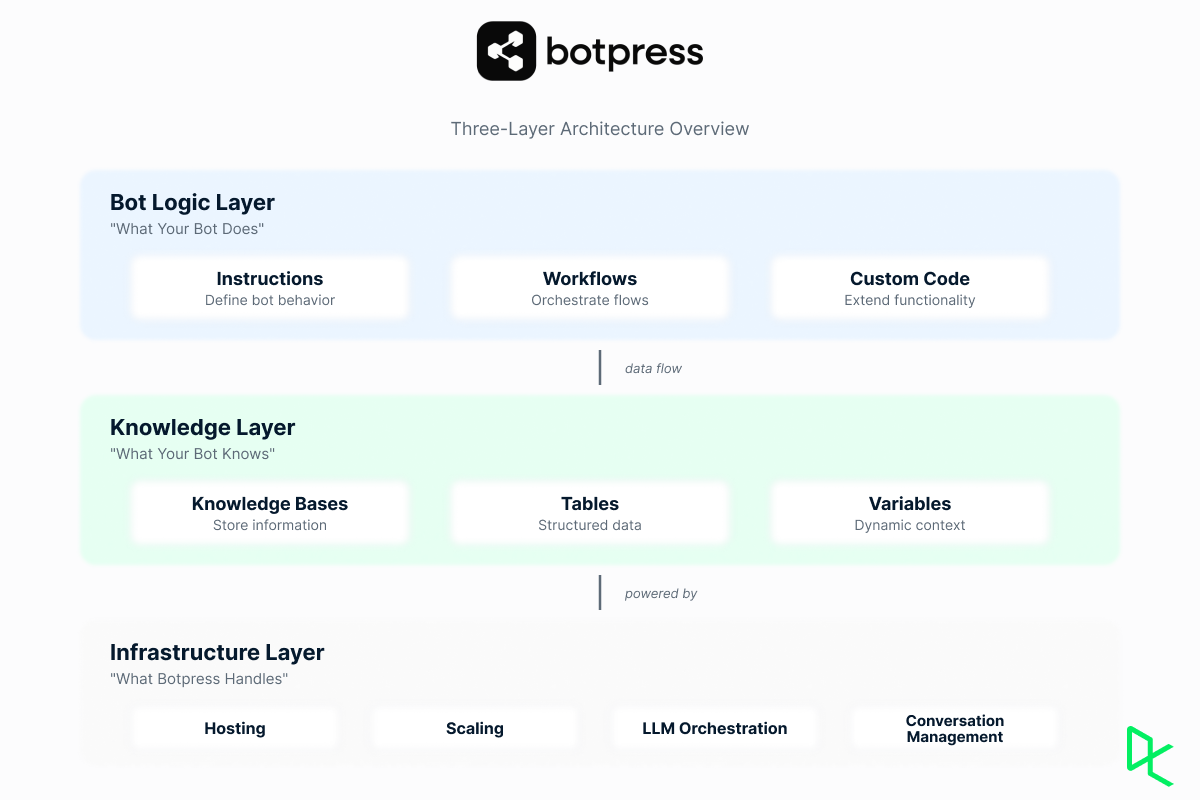Toggle the LLM Orchestration item

click(714, 728)
